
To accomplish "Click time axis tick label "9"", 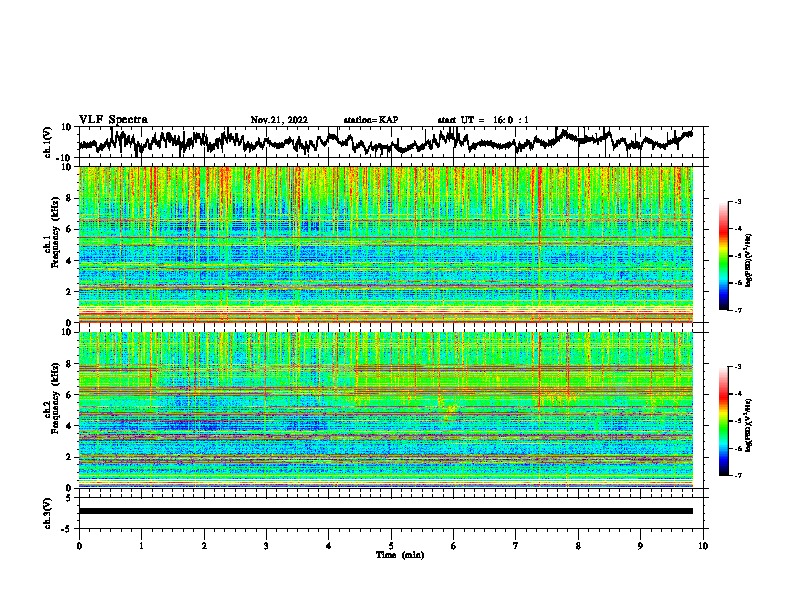I will click(640, 546).
